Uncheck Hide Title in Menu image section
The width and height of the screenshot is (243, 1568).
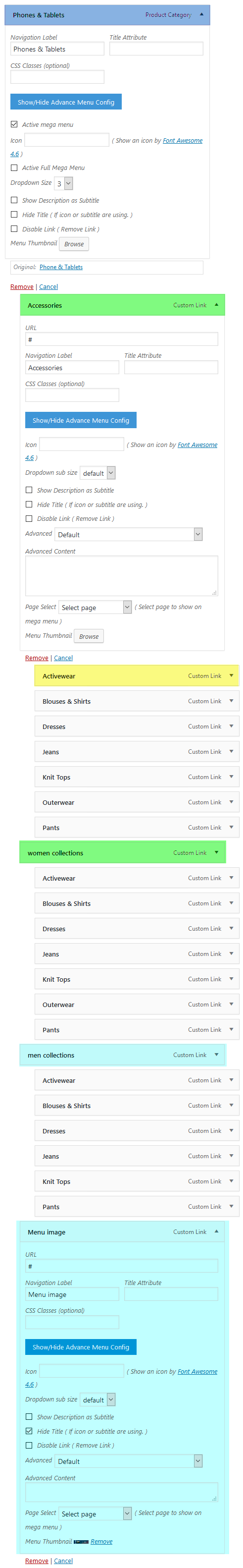point(29,1430)
